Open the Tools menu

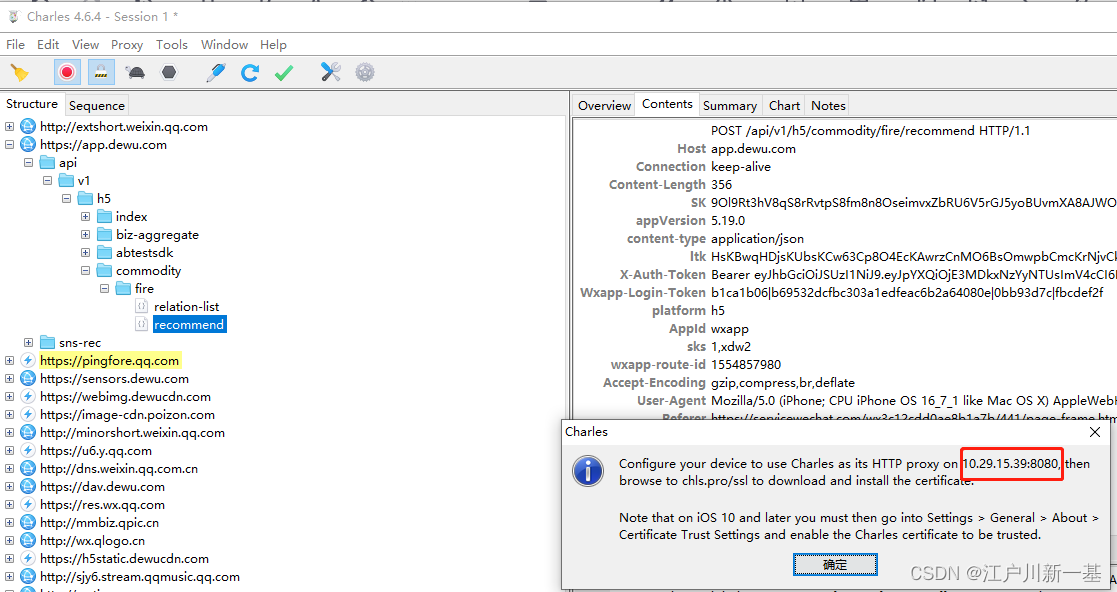pyautogui.click(x=172, y=44)
